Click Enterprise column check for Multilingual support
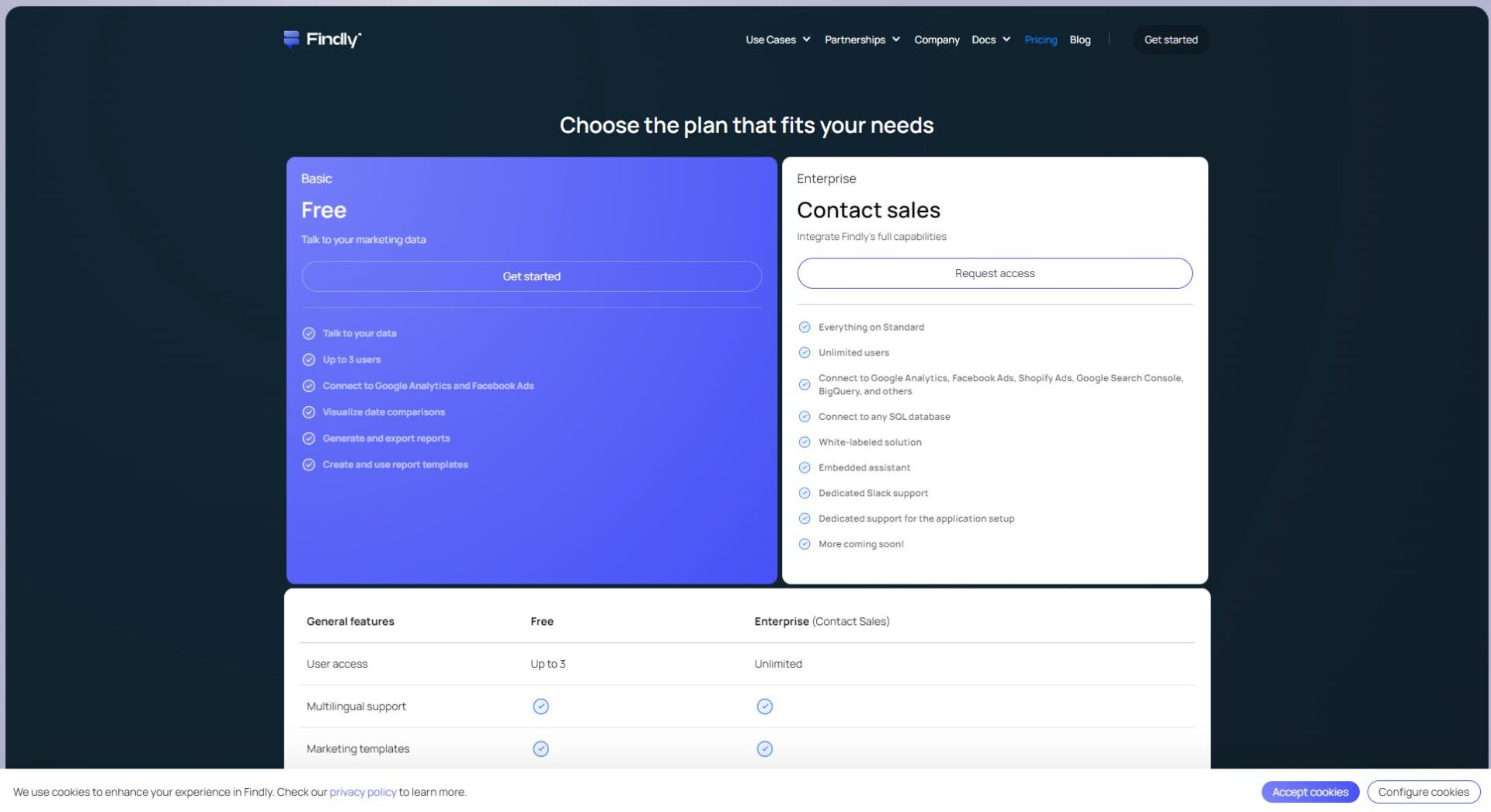 764,706
